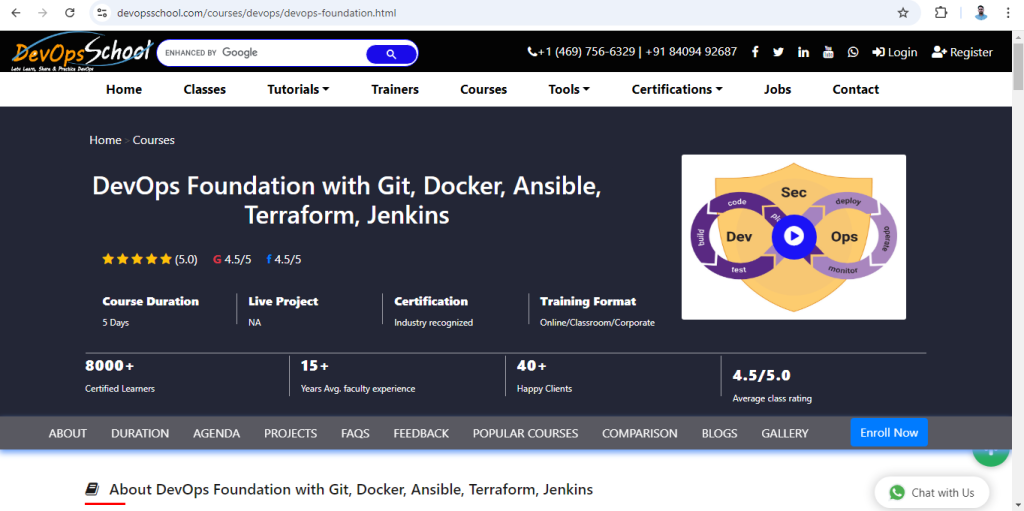Viewport: 1024px width, 511px height.
Task: Jump to PROJECTS section tab
Action: click(x=291, y=433)
